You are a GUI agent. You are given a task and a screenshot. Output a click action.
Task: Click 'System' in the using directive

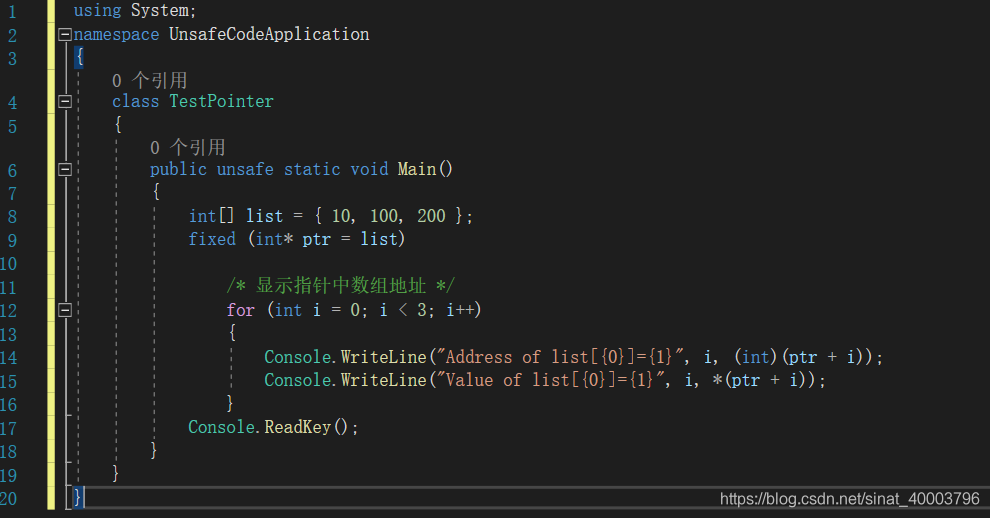(159, 11)
